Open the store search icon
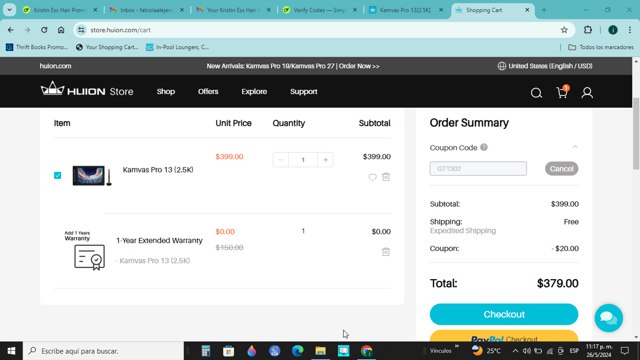This screenshot has width=640, height=360. [536, 93]
